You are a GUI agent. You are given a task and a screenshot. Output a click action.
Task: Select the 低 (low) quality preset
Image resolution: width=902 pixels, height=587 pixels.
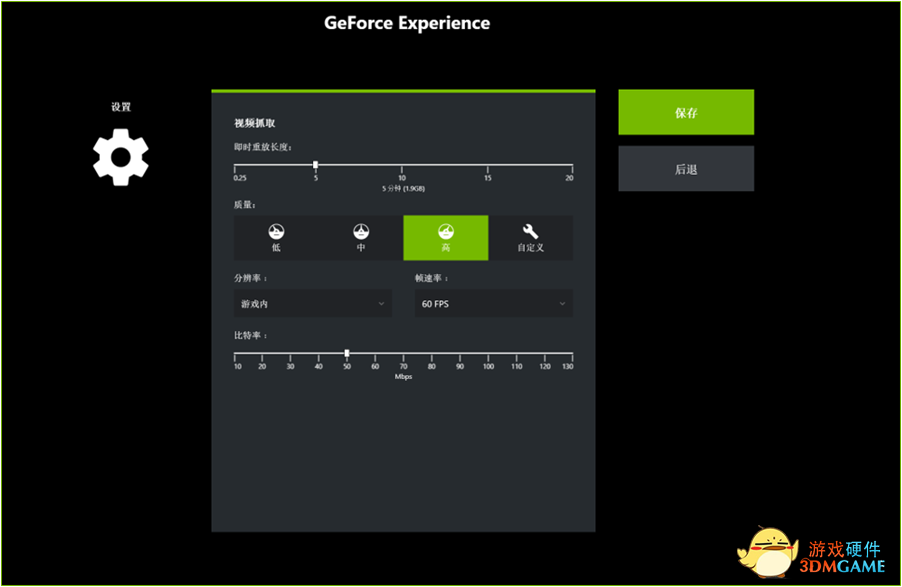pos(276,238)
